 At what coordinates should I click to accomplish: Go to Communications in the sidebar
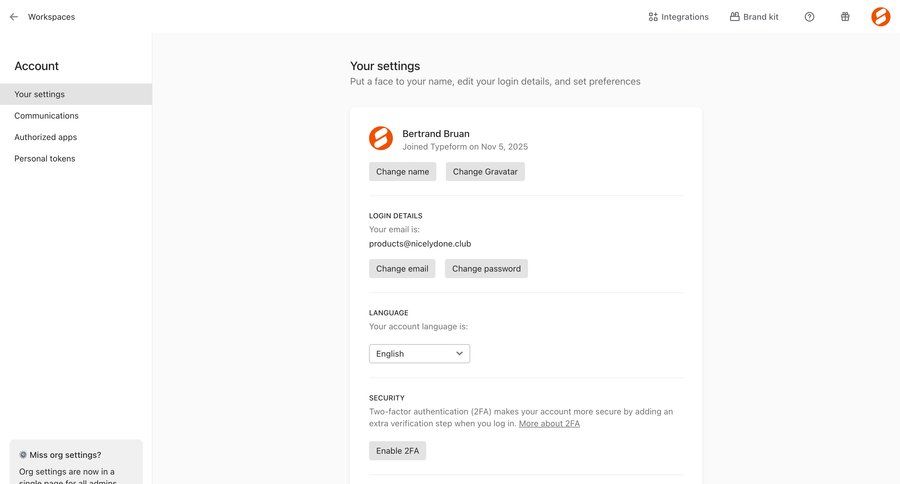(x=46, y=116)
